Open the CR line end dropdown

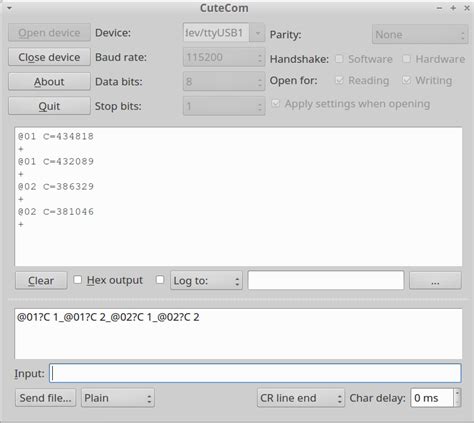coord(301,398)
